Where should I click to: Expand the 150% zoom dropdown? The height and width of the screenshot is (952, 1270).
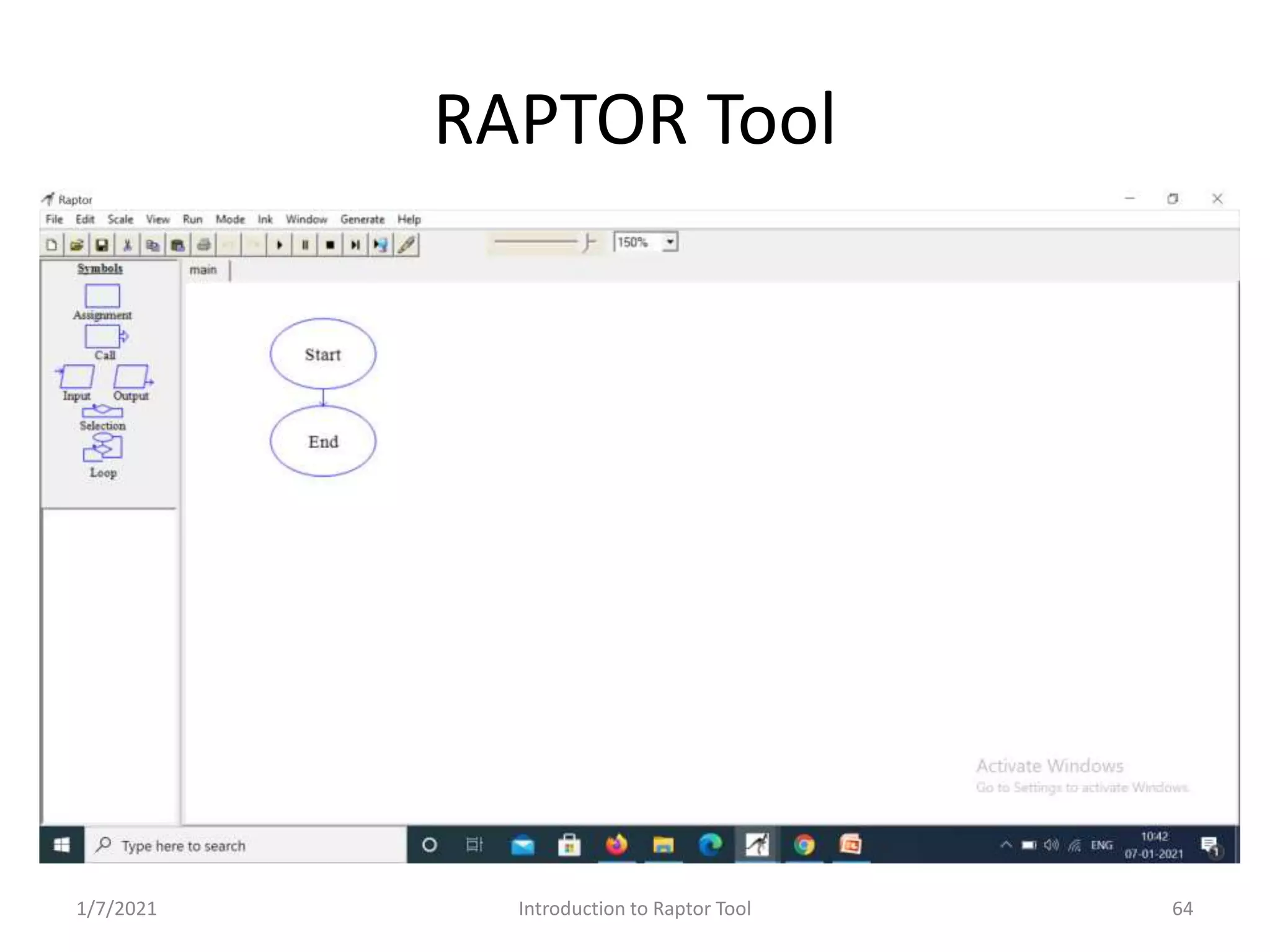[x=670, y=242]
